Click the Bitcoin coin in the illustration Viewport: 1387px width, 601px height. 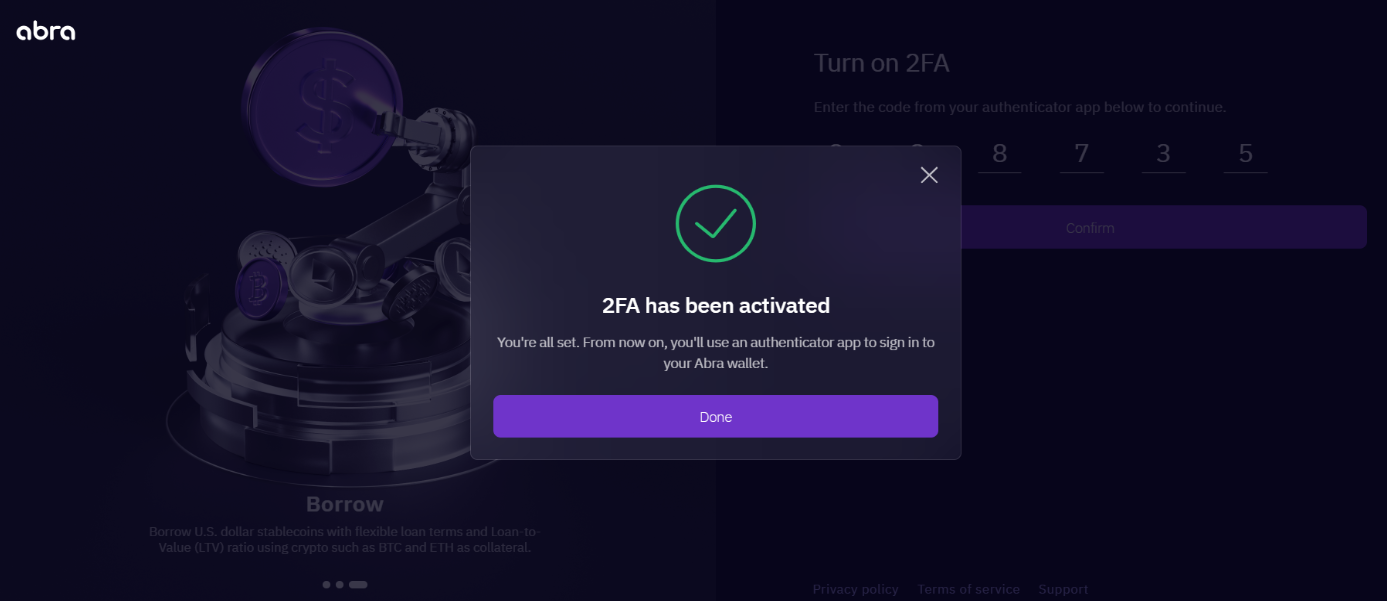(x=261, y=291)
